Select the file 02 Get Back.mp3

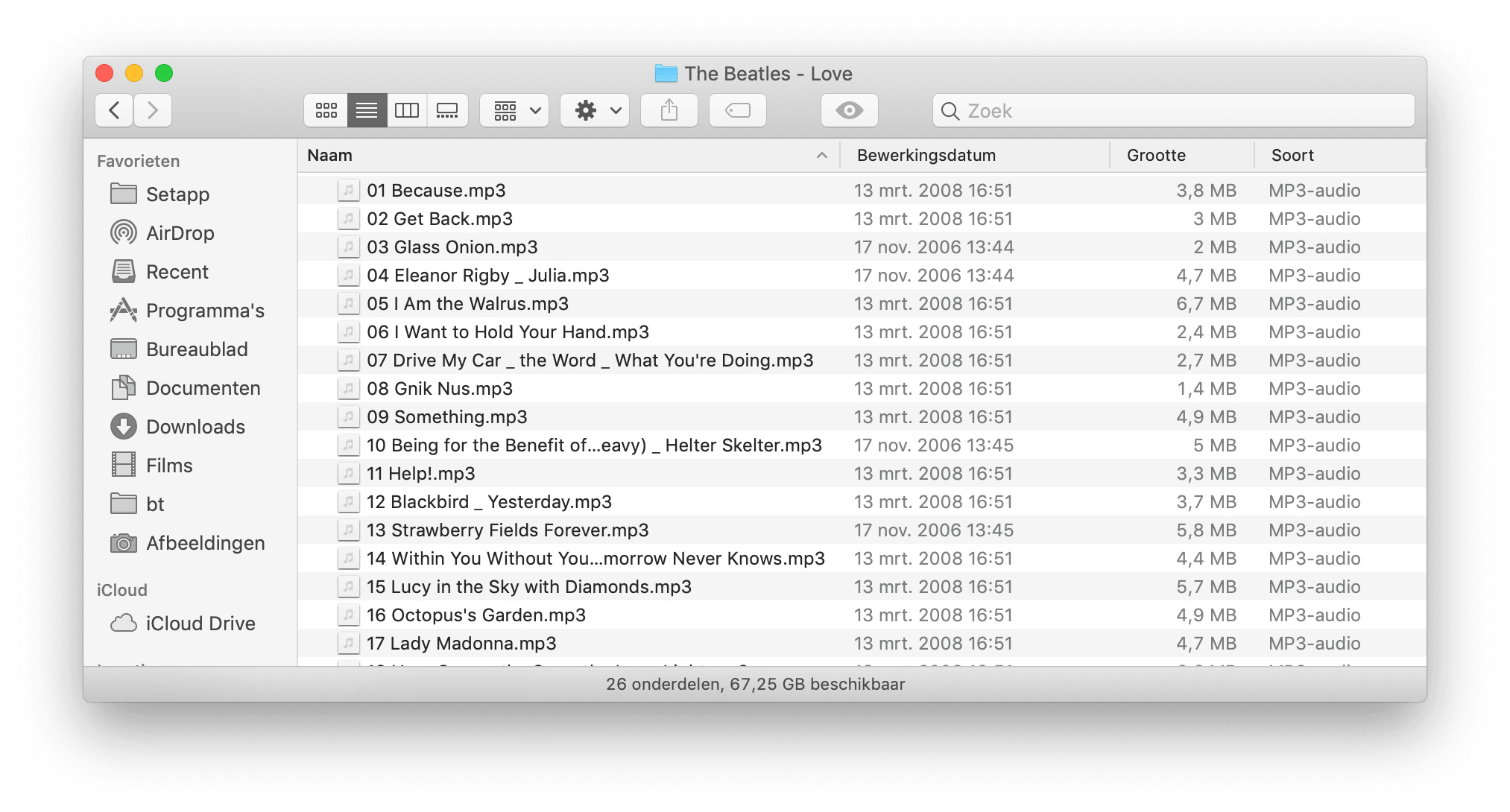(862, 219)
